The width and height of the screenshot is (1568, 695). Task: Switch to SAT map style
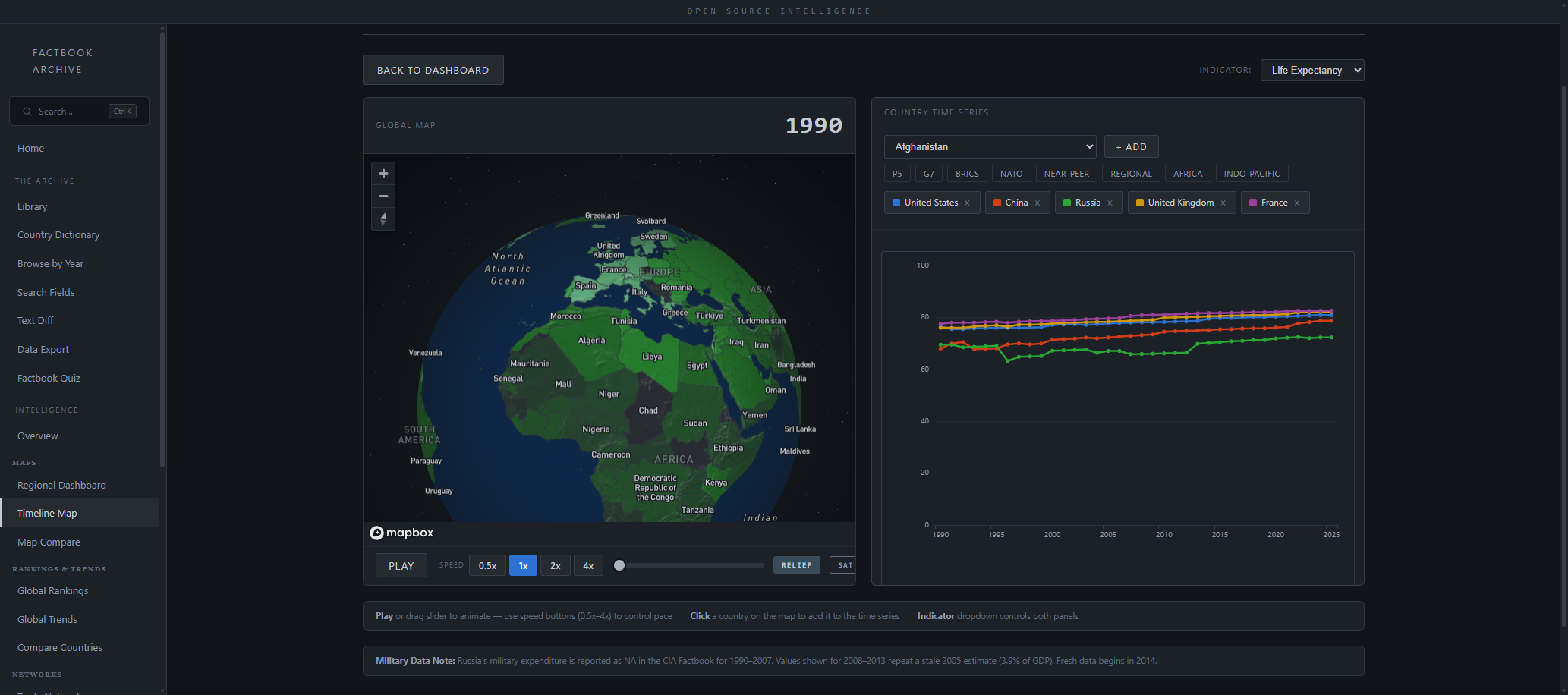coord(844,565)
